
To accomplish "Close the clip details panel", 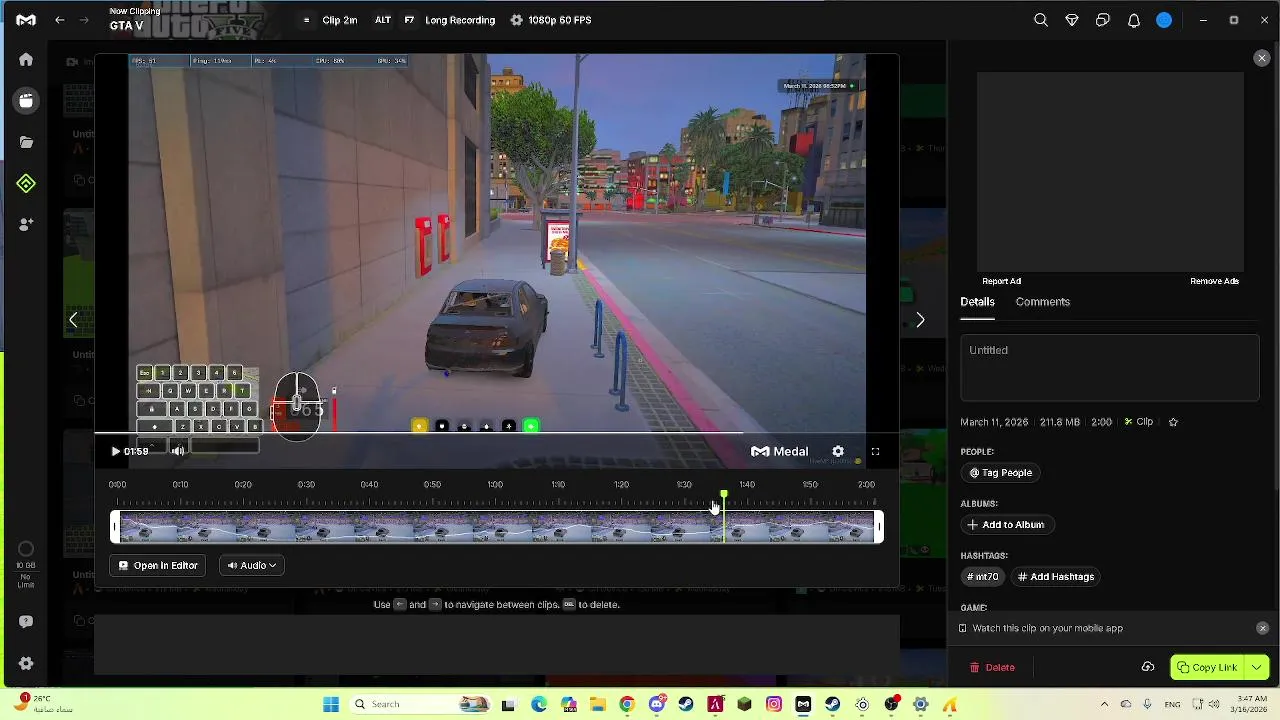I will [x=1262, y=59].
